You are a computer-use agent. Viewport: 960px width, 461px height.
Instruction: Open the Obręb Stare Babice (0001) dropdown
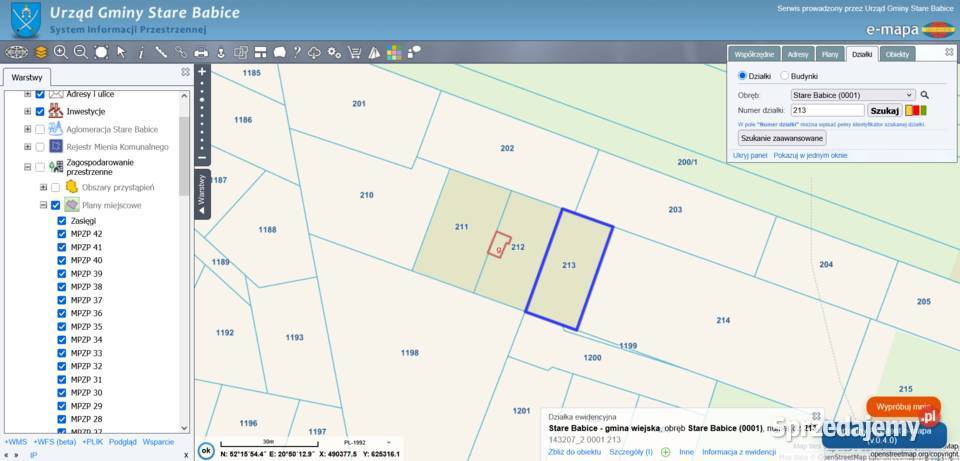pyautogui.click(x=853, y=95)
